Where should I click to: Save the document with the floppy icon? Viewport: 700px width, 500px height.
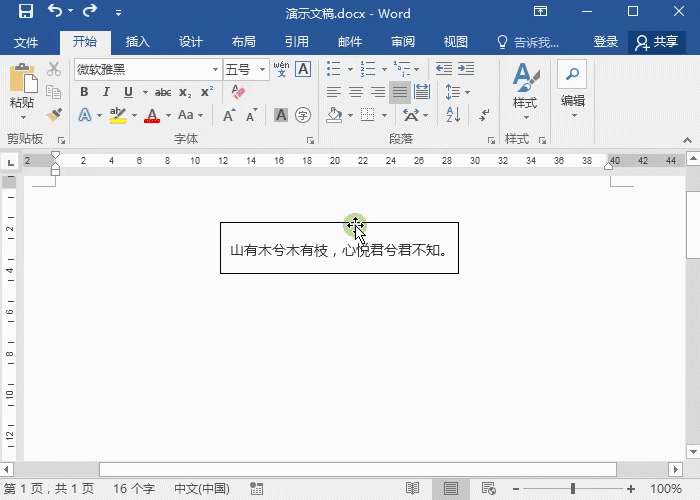click(x=25, y=11)
